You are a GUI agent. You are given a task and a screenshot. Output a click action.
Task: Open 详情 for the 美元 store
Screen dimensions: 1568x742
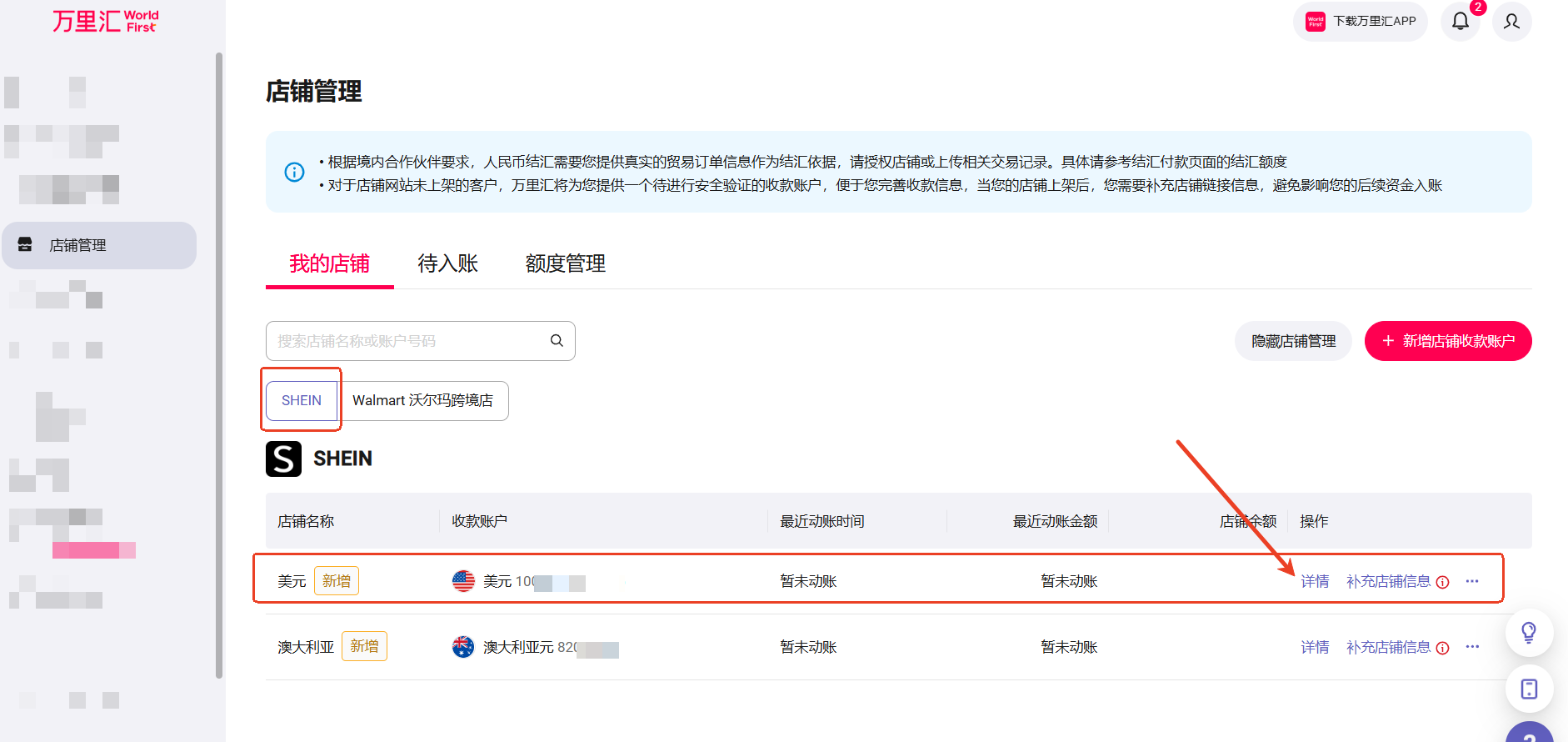pyautogui.click(x=1315, y=581)
